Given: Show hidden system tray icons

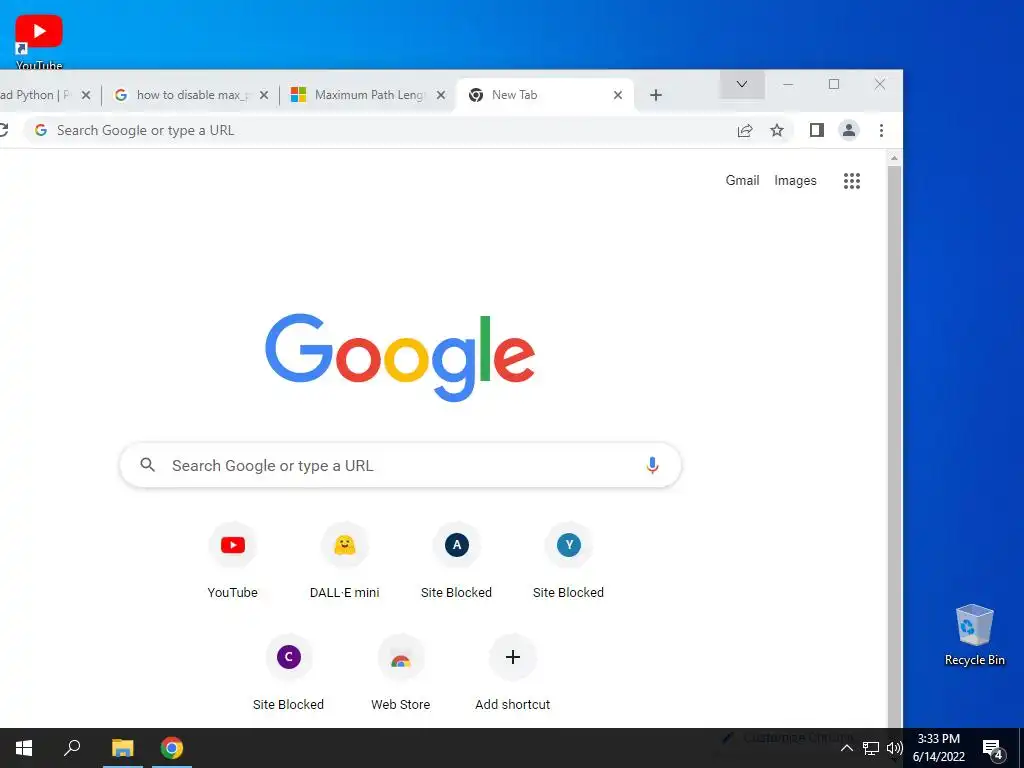Looking at the screenshot, I should coord(846,748).
